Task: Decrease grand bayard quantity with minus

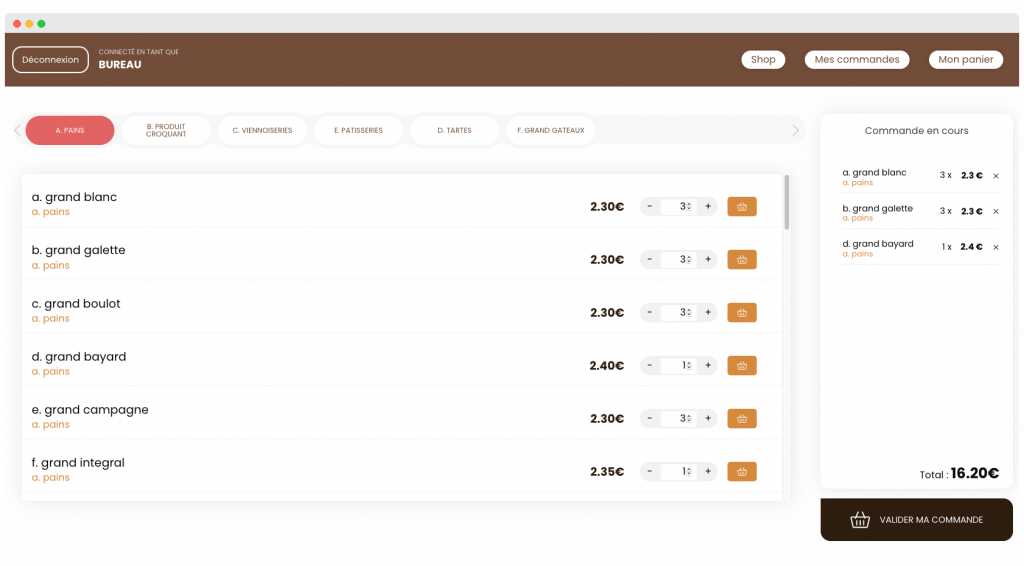Action: click(650, 366)
